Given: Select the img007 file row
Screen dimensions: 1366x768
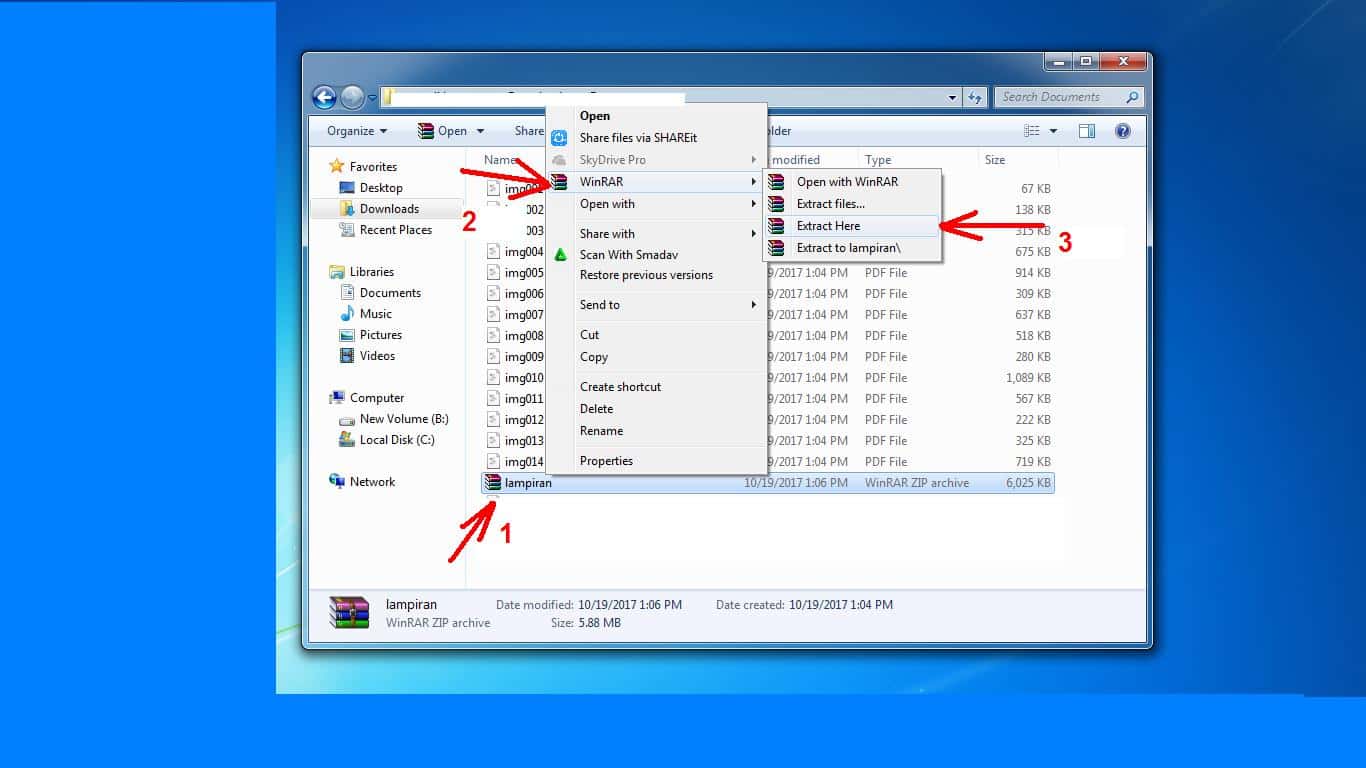Looking at the screenshot, I should pos(767,315).
